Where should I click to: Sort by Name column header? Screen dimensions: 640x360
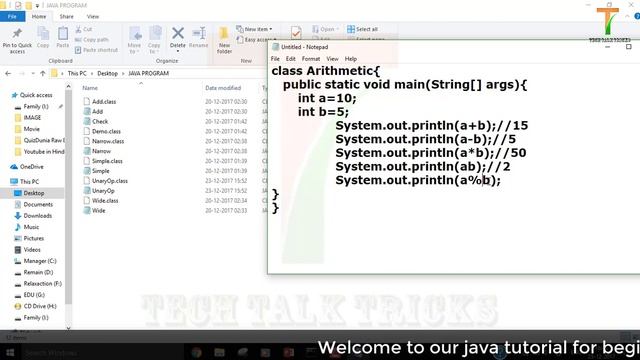point(90,88)
